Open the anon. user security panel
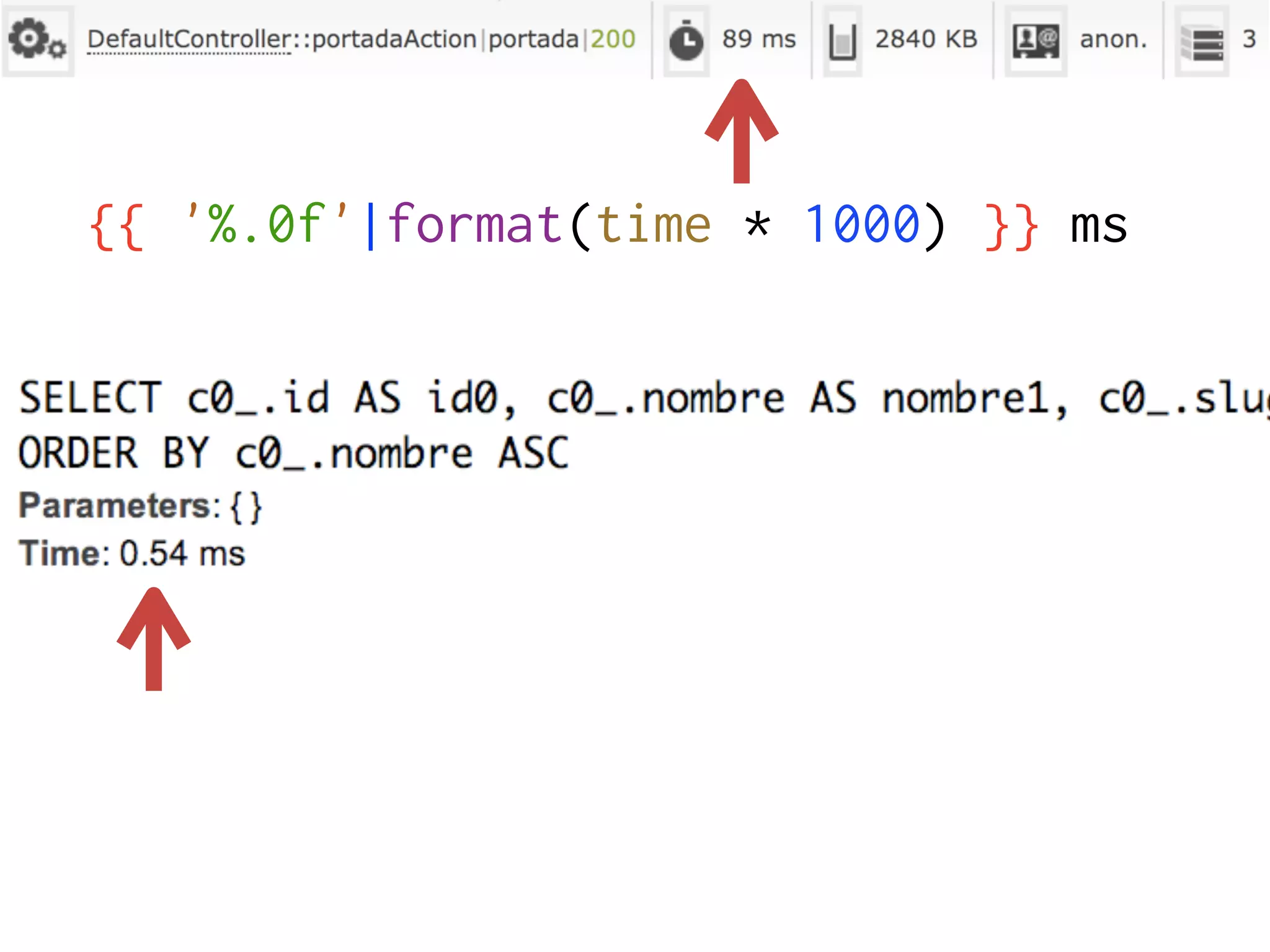 tap(1113, 40)
